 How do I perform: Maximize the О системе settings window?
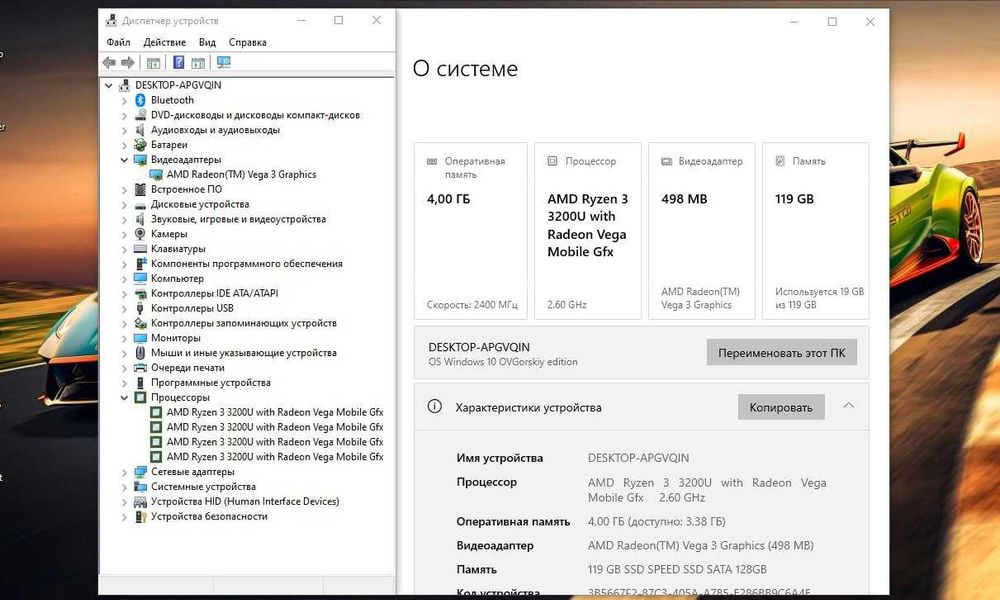coord(832,22)
